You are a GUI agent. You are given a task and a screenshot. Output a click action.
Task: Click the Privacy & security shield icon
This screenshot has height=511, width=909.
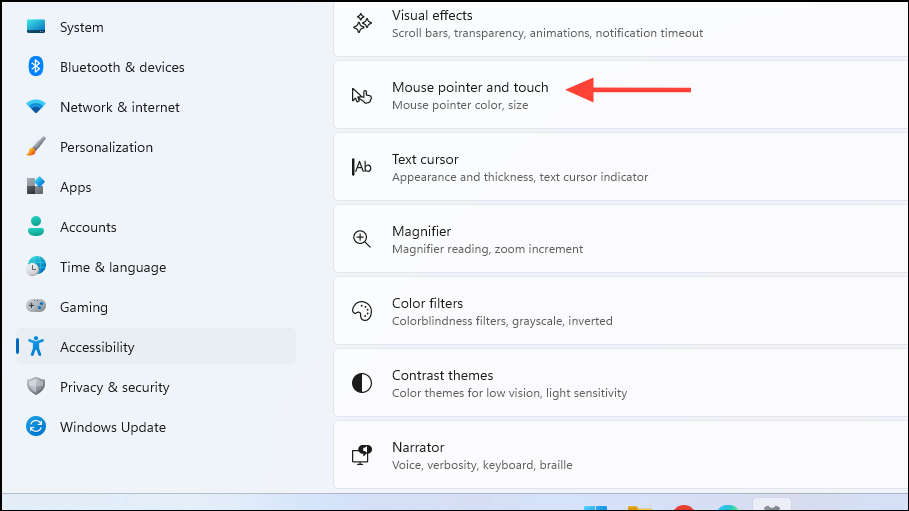[36, 386]
